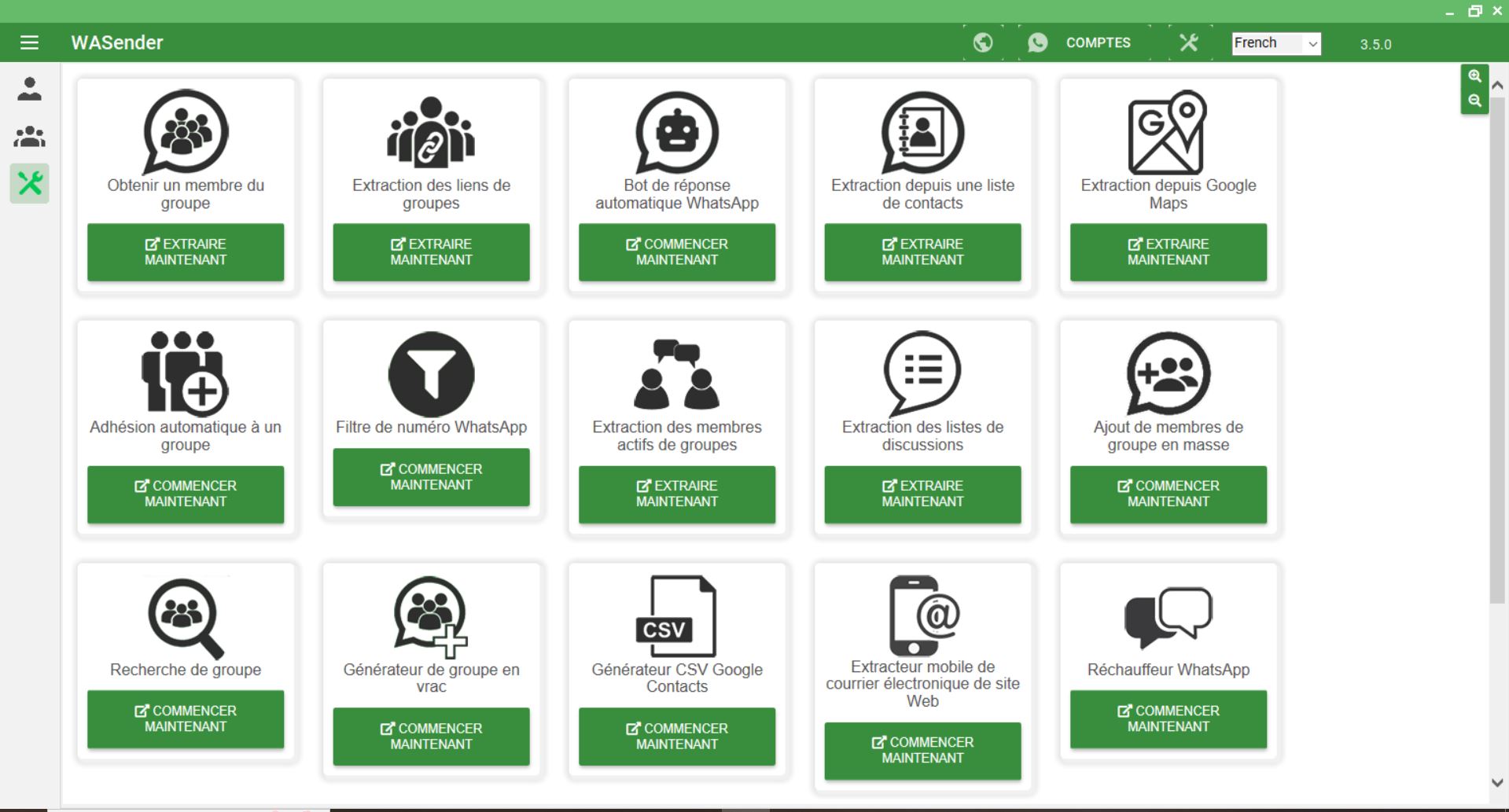This screenshot has height=812, width=1509.
Task: Start Recherche de groupe
Action: (x=186, y=719)
